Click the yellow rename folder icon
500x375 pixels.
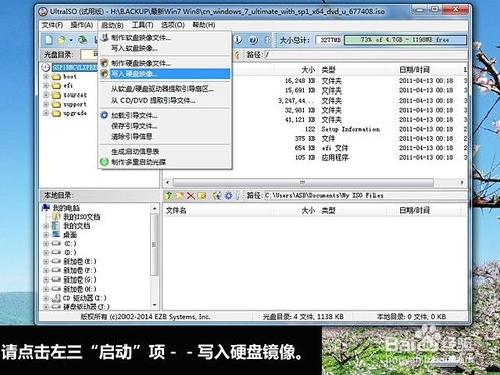(x=202, y=196)
